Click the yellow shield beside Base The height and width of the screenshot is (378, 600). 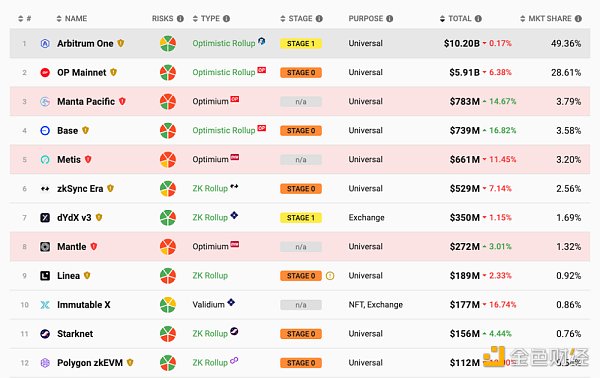point(85,130)
